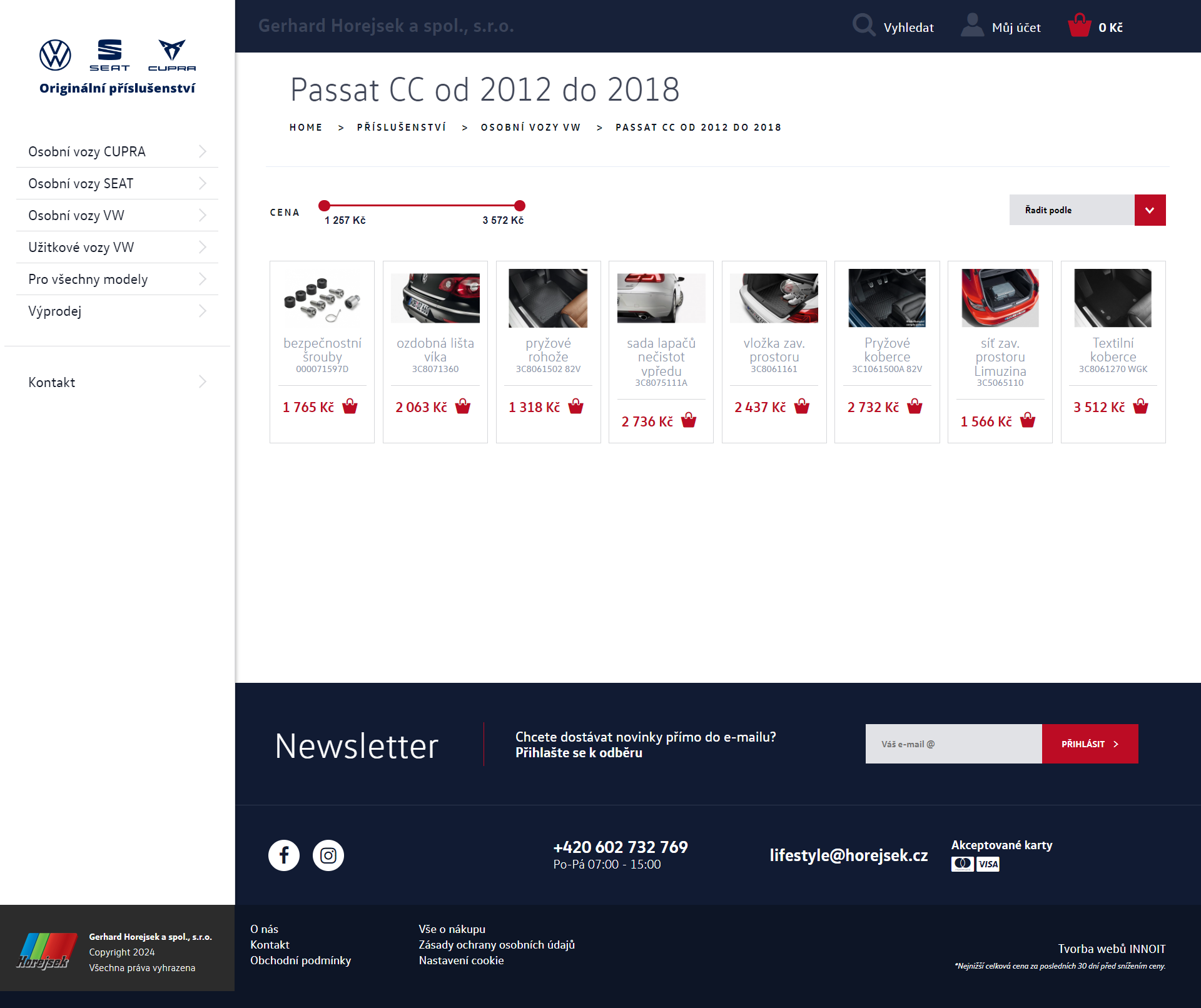1201x1008 pixels.
Task: Click the Volkswagen logo
Action: [x=55, y=54]
